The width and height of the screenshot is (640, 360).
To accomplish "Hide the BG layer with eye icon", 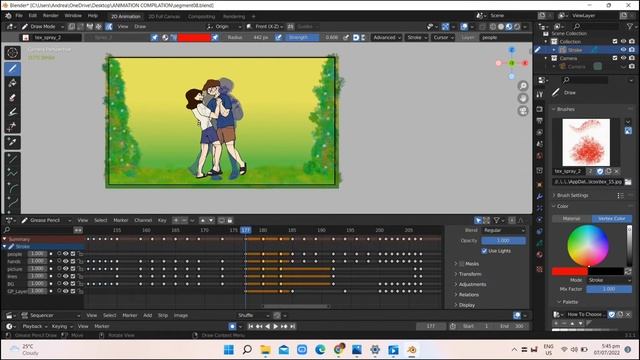I will [x=66, y=284].
